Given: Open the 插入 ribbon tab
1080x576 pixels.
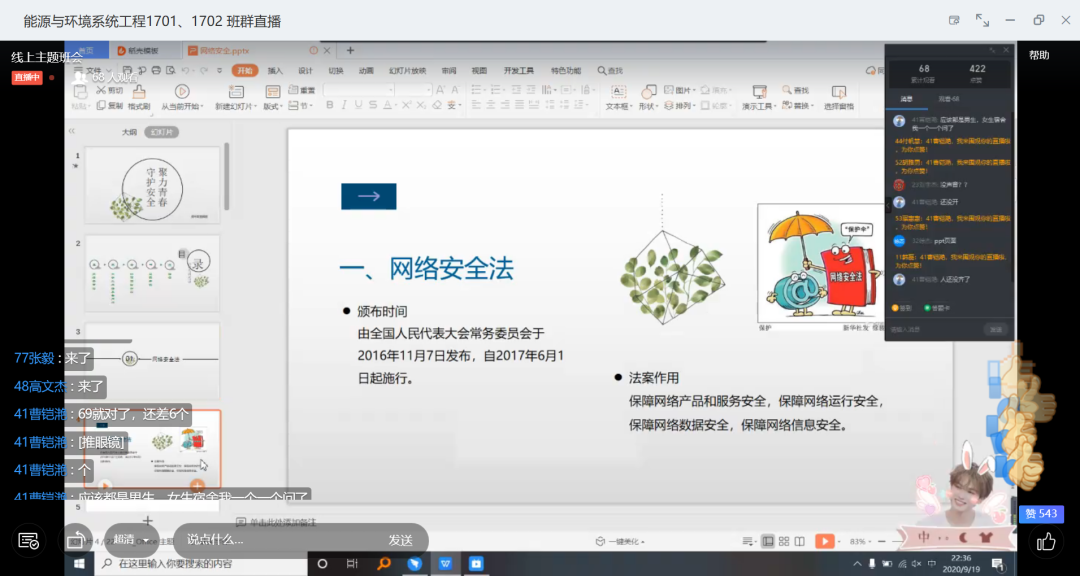Looking at the screenshot, I should click(275, 71).
